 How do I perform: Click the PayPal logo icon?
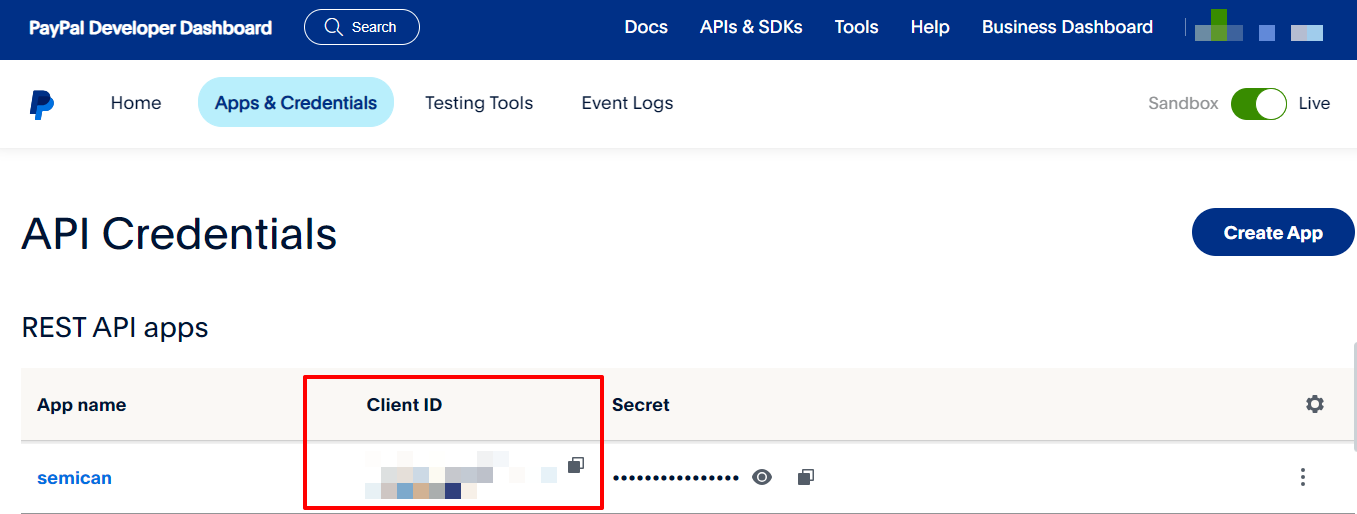[x=41, y=103]
